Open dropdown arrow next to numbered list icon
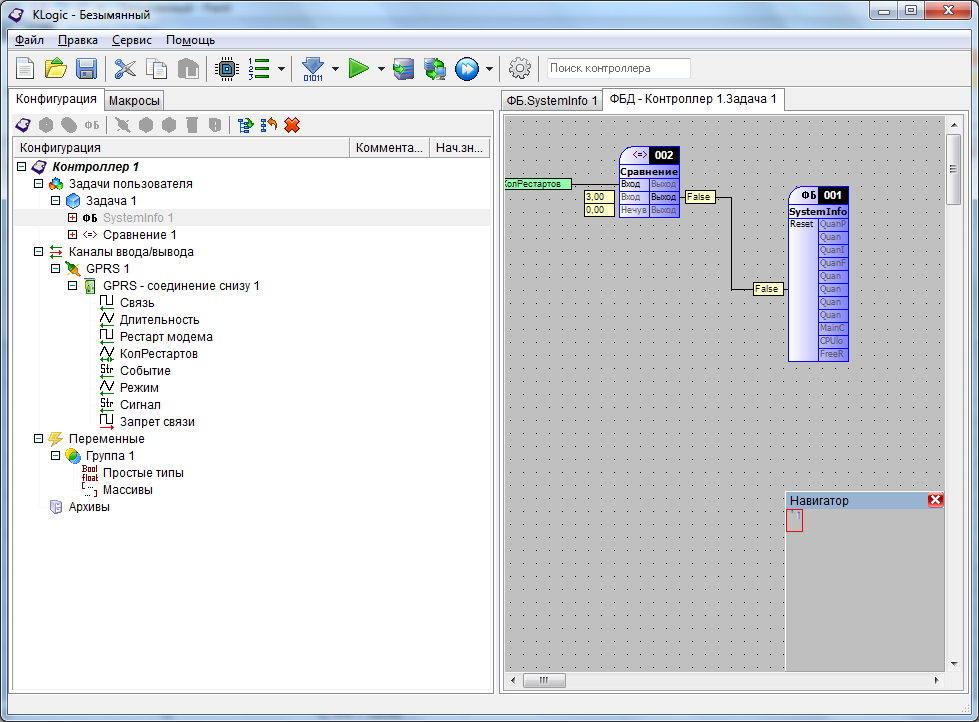This screenshot has width=979, height=722. point(282,69)
